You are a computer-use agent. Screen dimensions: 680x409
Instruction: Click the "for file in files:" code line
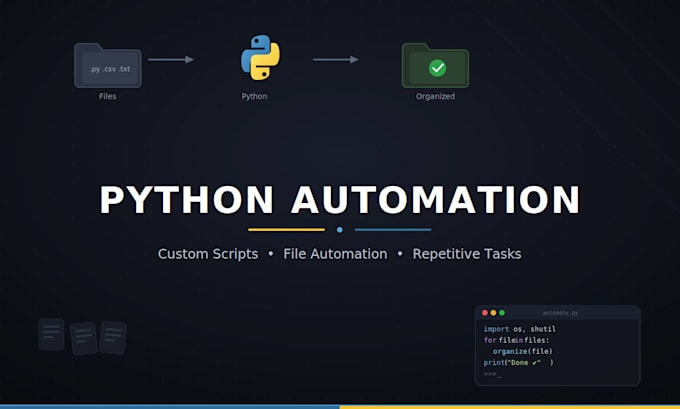tap(517, 340)
